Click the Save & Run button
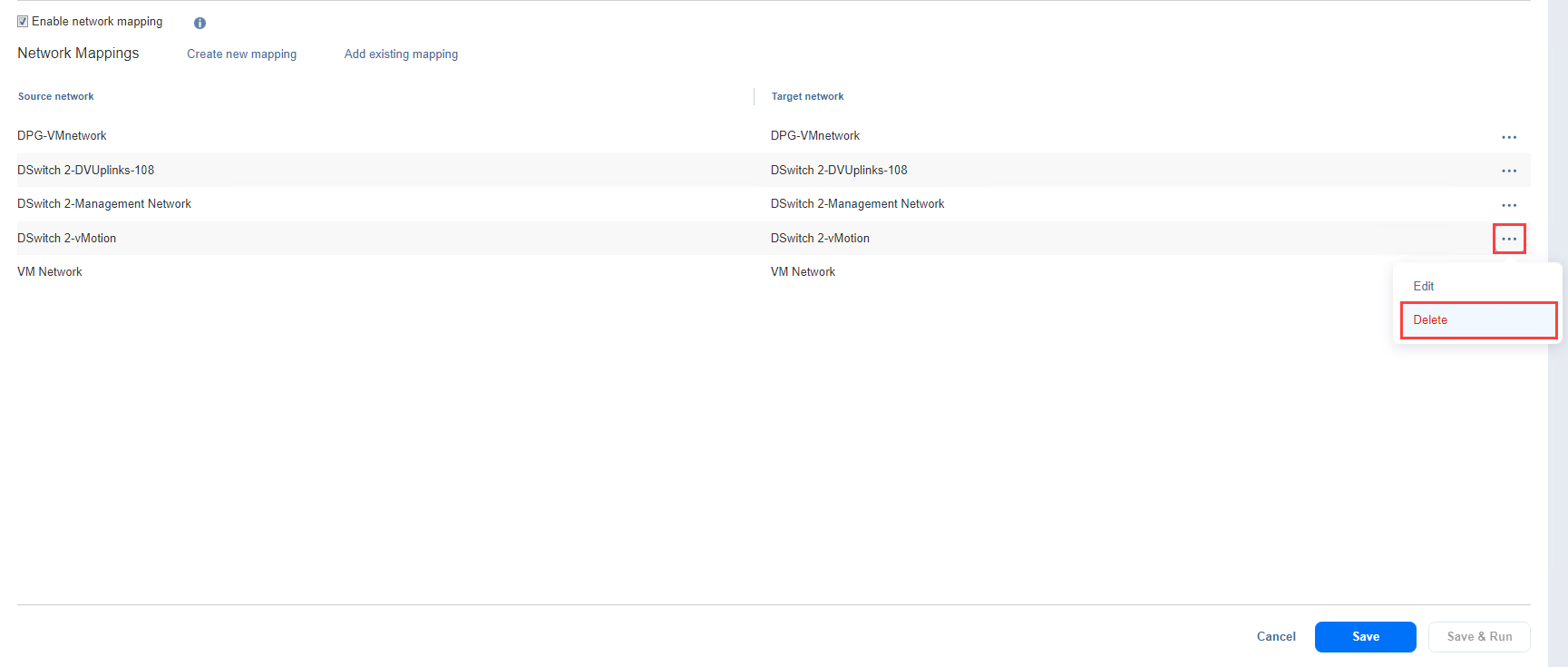 pyautogui.click(x=1478, y=637)
